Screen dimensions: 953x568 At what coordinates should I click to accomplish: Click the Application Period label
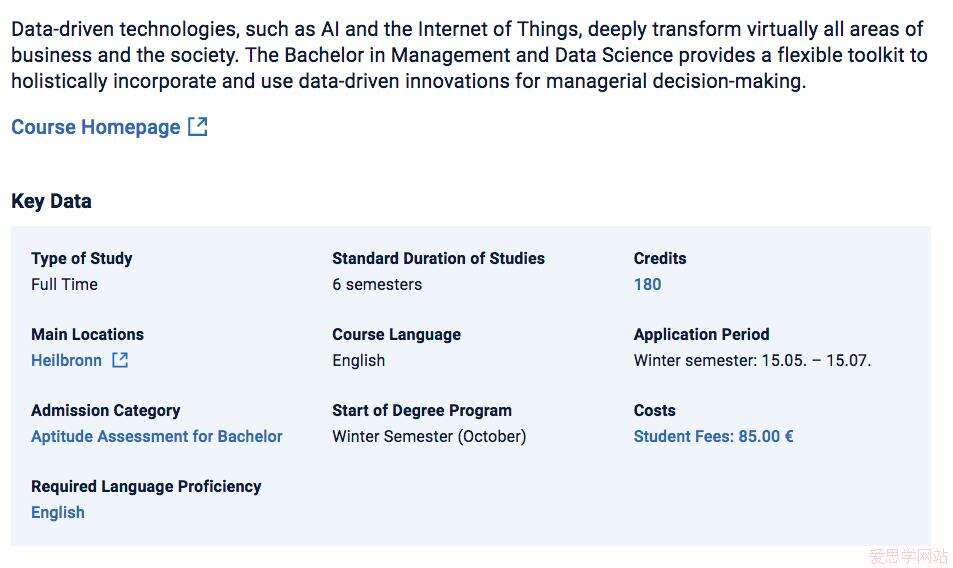tap(701, 334)
